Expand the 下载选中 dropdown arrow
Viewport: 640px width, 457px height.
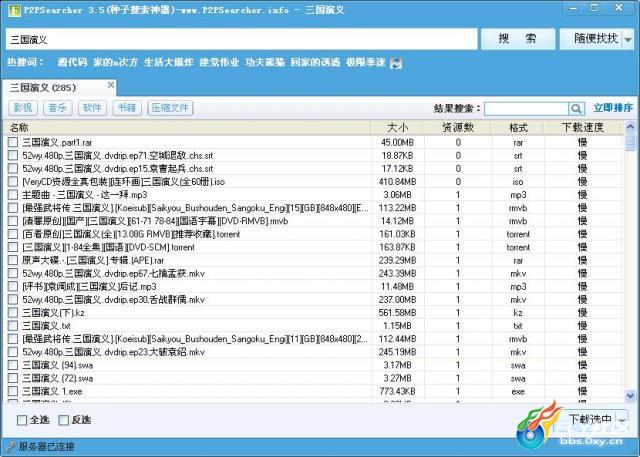[x=622, y=420]
